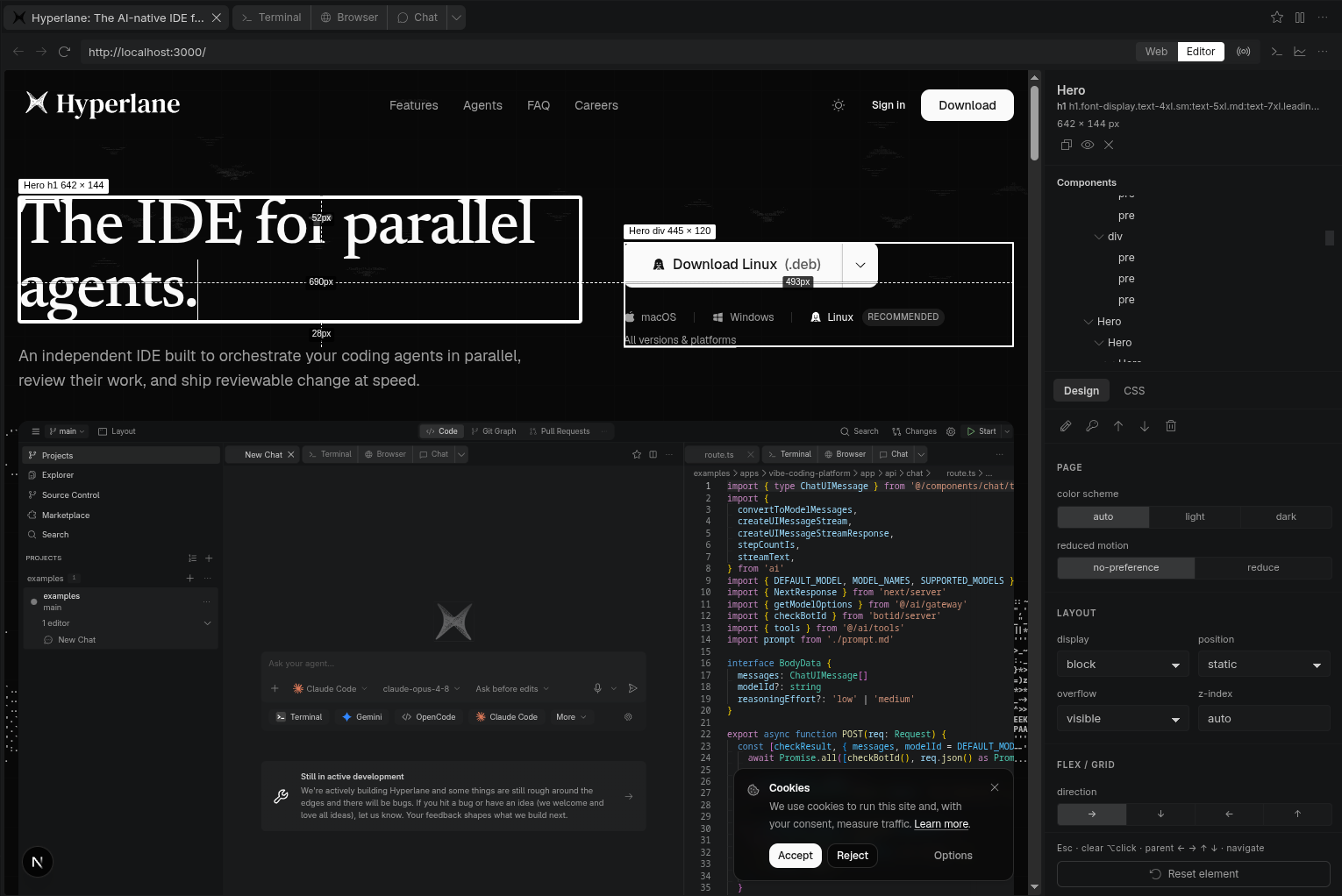This screenshot has width=1342, height=896.
Task: Switch to the Chat tab in top bar
Action: point(418,18)
